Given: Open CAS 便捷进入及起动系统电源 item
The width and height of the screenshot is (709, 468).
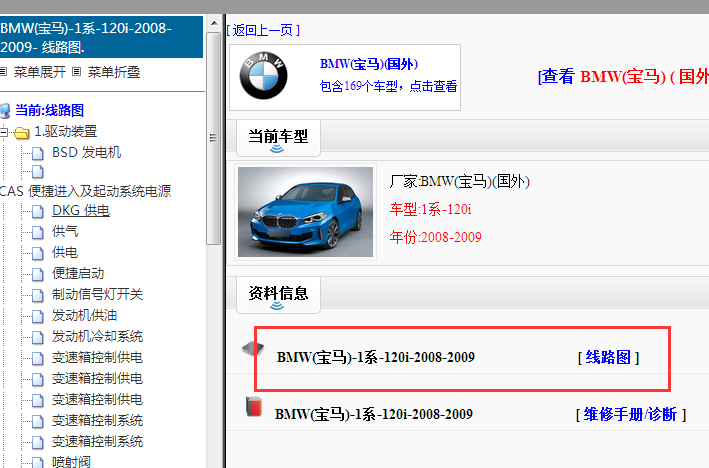Looking at the screenshot, I should coord(85,191).
